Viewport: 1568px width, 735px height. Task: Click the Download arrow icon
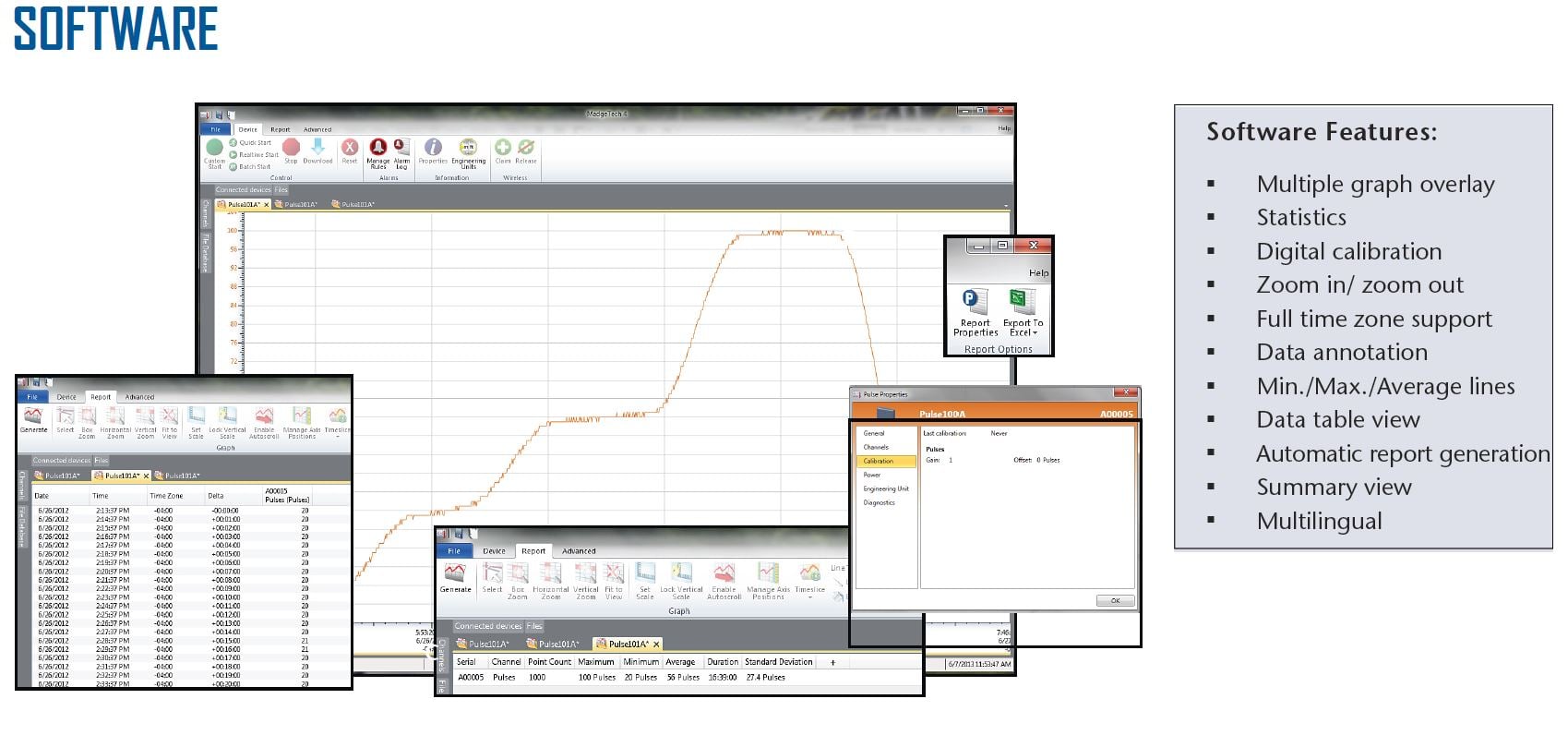coord(317,148)
